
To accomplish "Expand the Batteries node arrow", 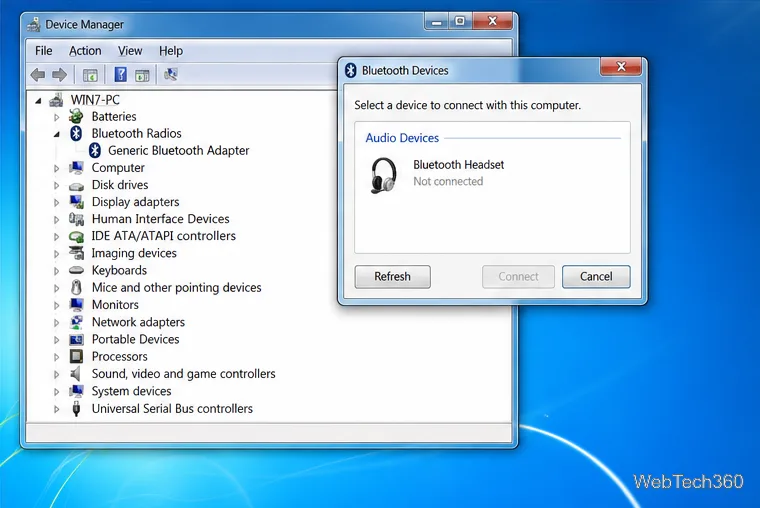I will (x=56, y=117).
